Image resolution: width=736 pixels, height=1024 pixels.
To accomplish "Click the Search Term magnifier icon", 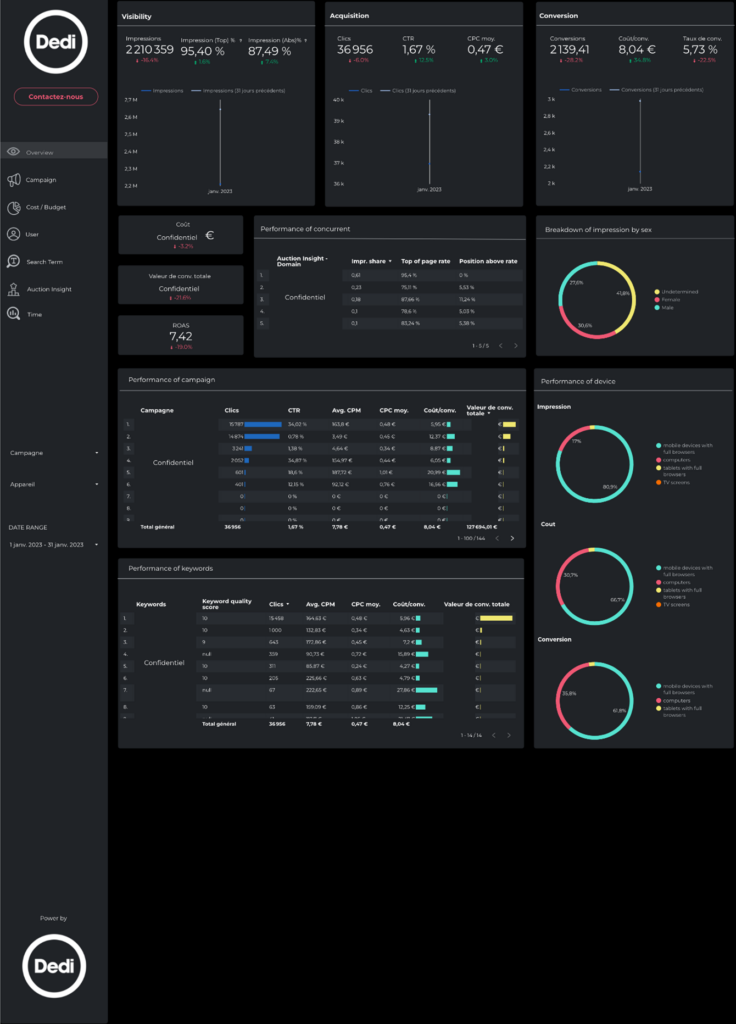I will click(x=14, y=262).
